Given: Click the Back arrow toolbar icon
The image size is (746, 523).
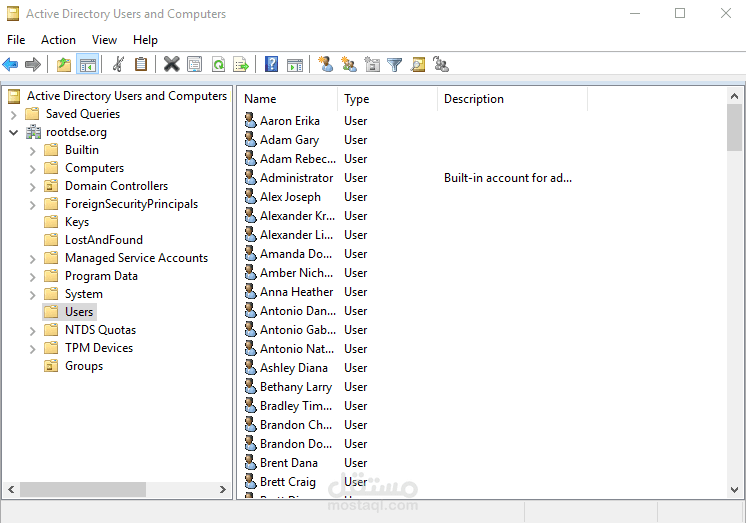Looking at the screenshot, I should [10, 64].
